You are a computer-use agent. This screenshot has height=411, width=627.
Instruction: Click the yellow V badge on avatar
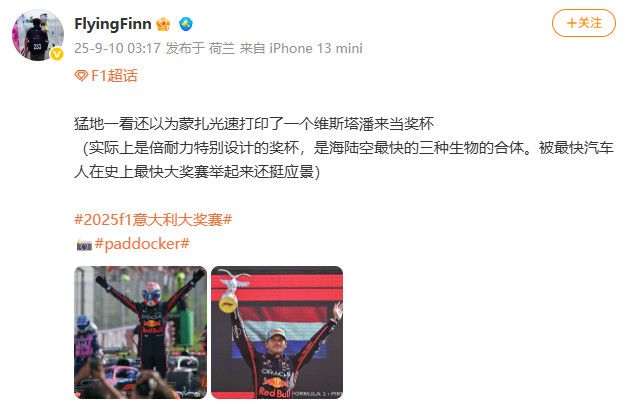pos(57,54)
